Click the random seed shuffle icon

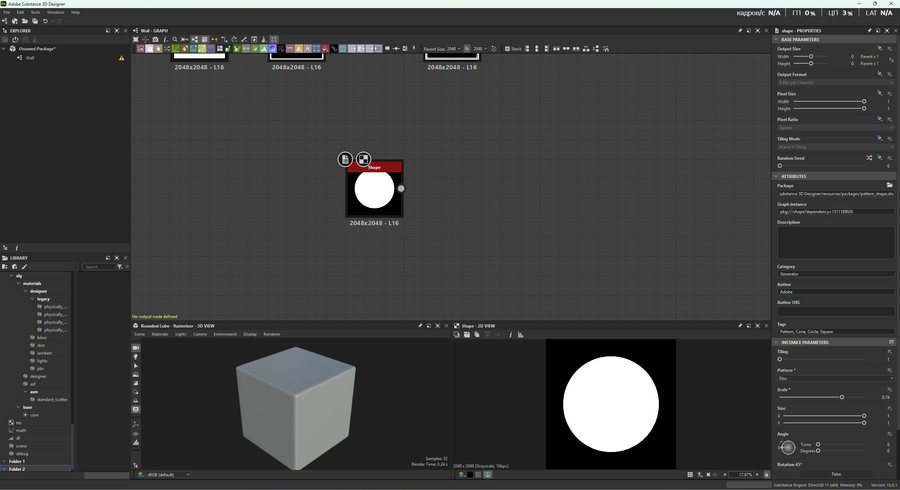tap(868, 158)
